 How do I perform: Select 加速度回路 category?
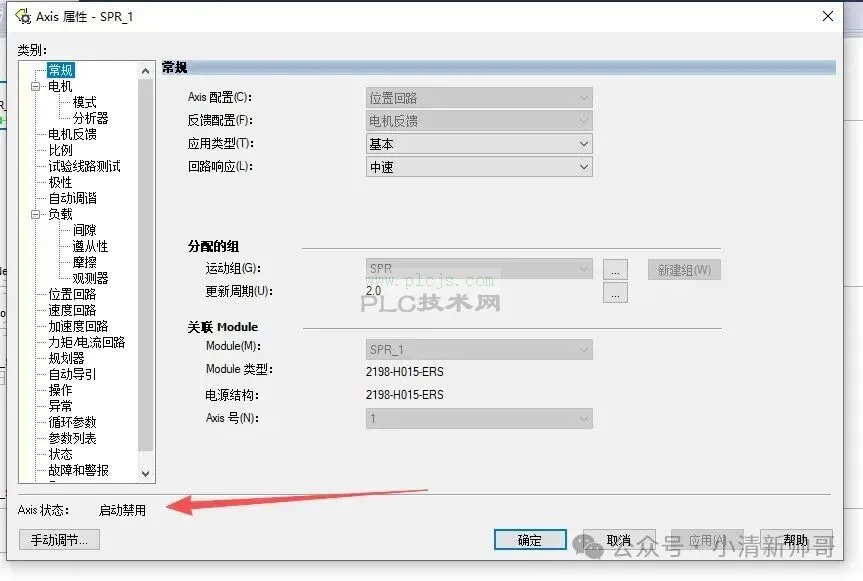pyautogui.click(x=78, y=326)
